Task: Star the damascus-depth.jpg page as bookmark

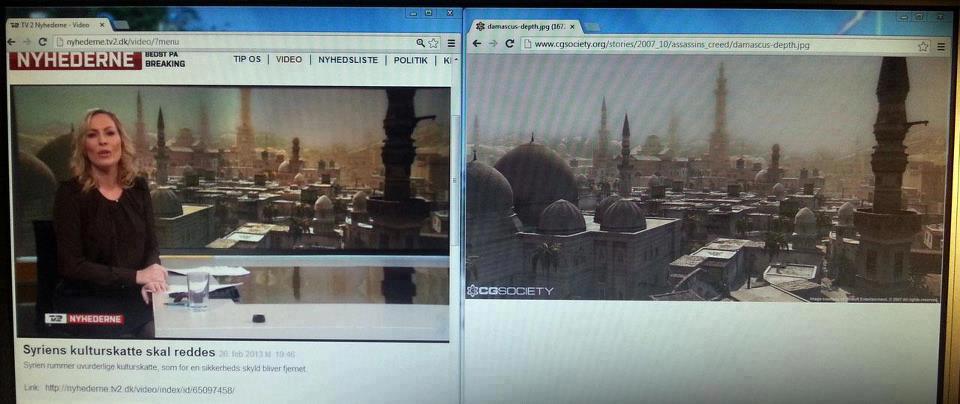Action: pos(923,45)
